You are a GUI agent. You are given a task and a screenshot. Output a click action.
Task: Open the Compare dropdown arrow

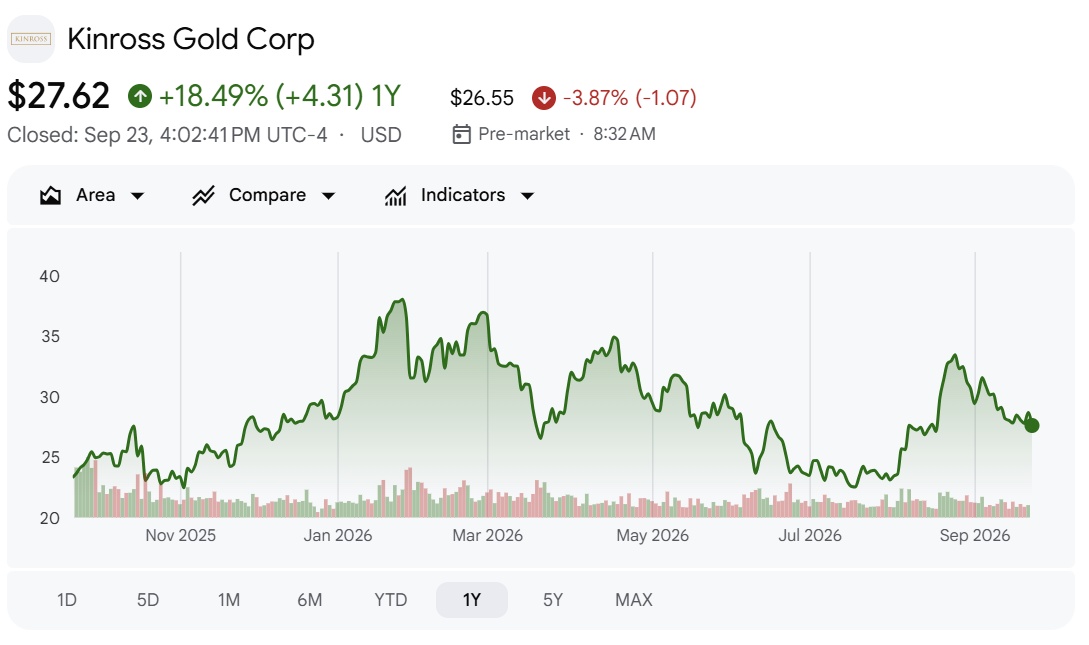click(x=329, y=196)
